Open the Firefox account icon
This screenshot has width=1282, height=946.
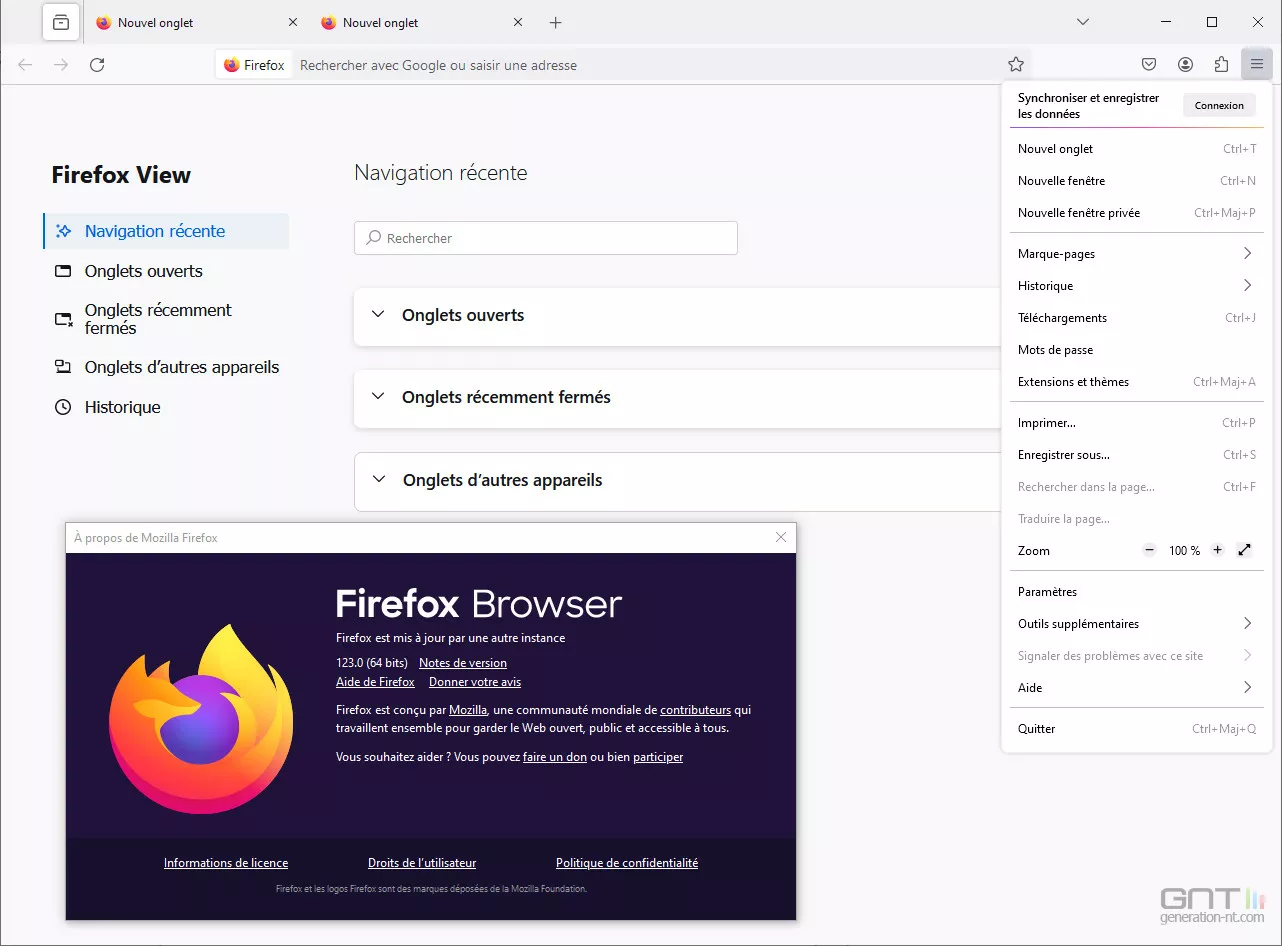(x=1185, y=65)
